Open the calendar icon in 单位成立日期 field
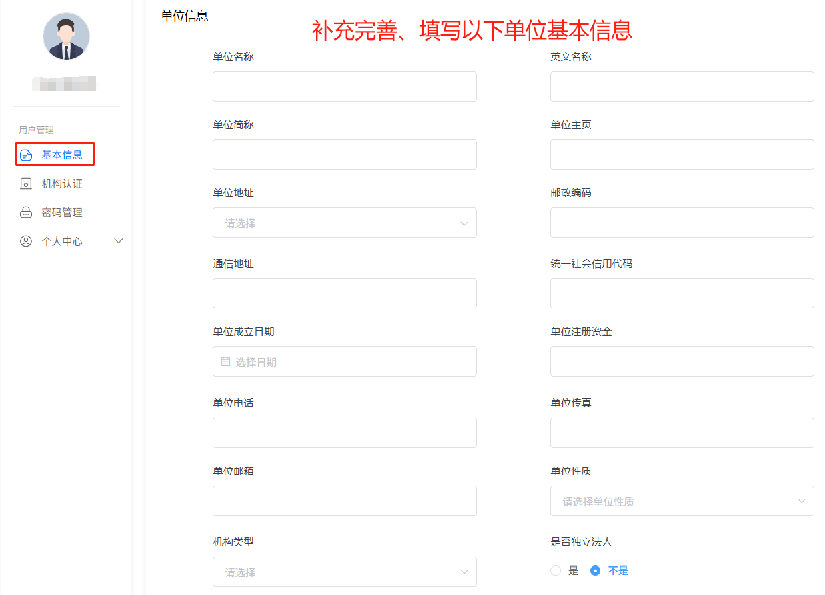This screenshot has height=595, width=825. (x=226, y=361)
